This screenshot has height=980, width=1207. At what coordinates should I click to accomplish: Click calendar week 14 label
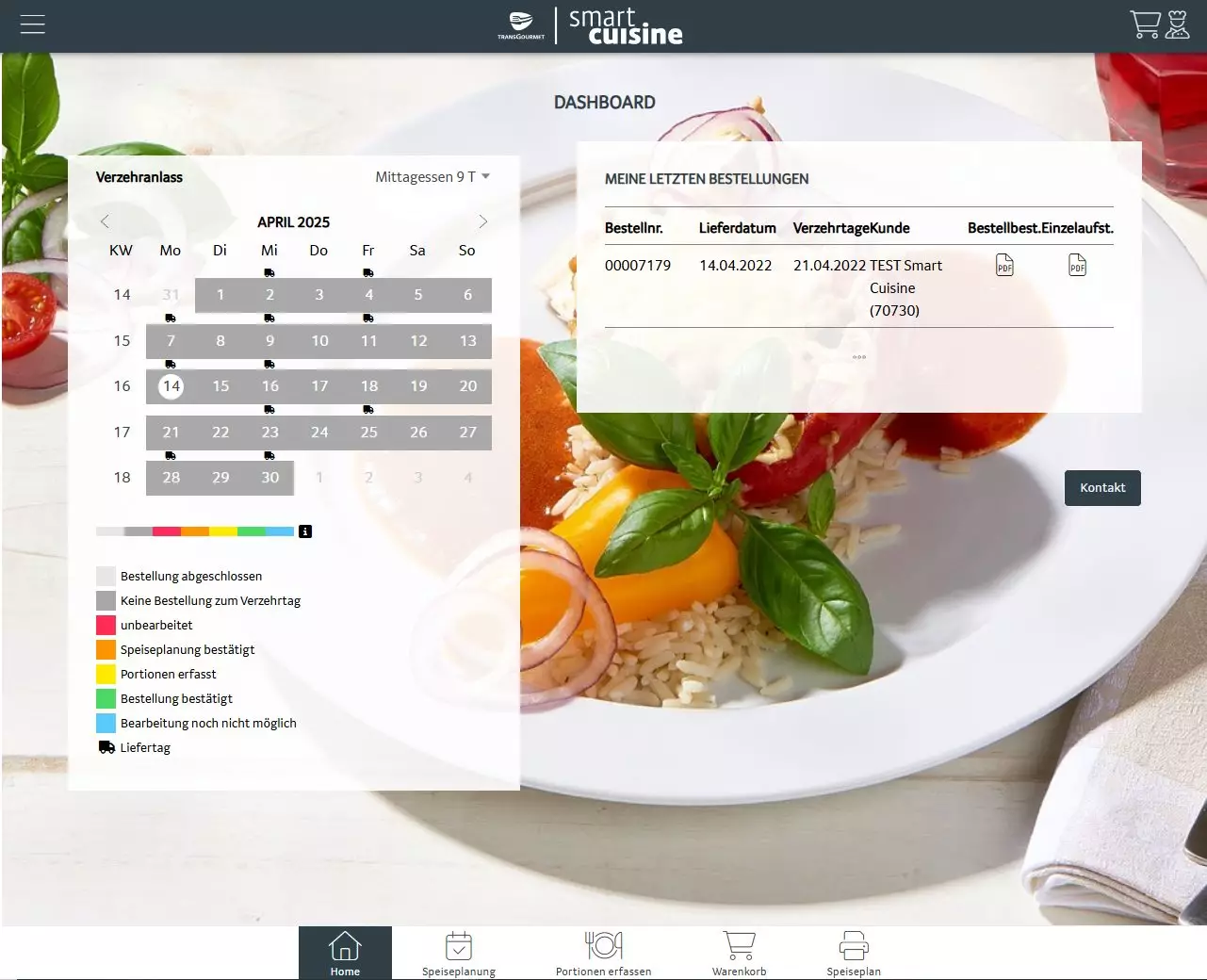click(x=122, y=295)
